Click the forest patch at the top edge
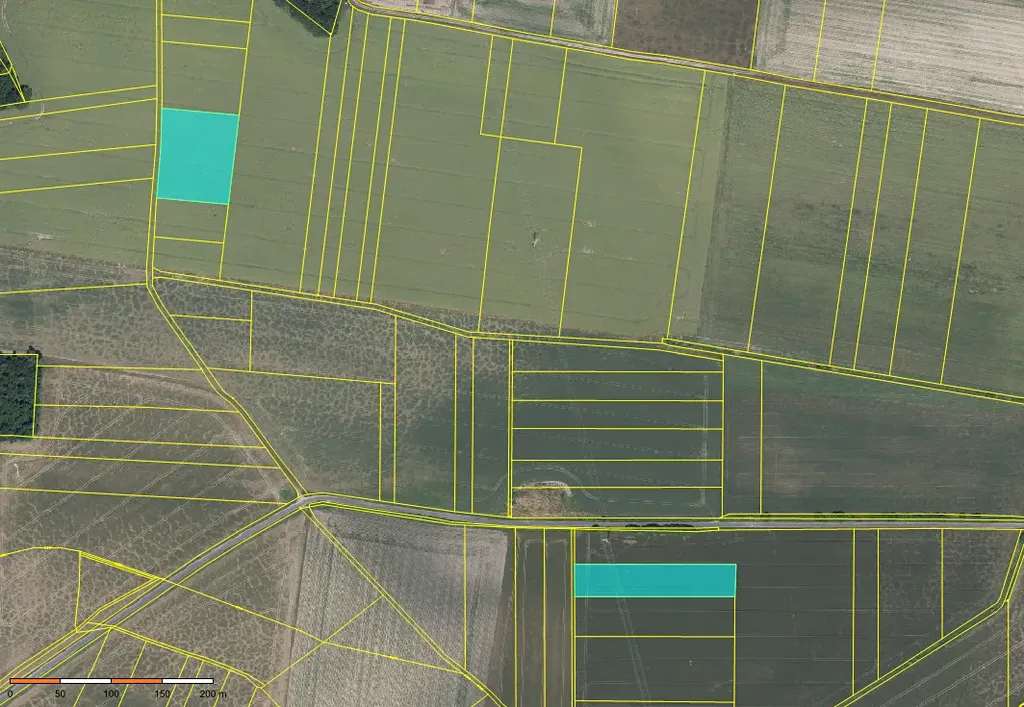Image resolution: width=1024 pixels, height=707 pixels. (315, 14)
